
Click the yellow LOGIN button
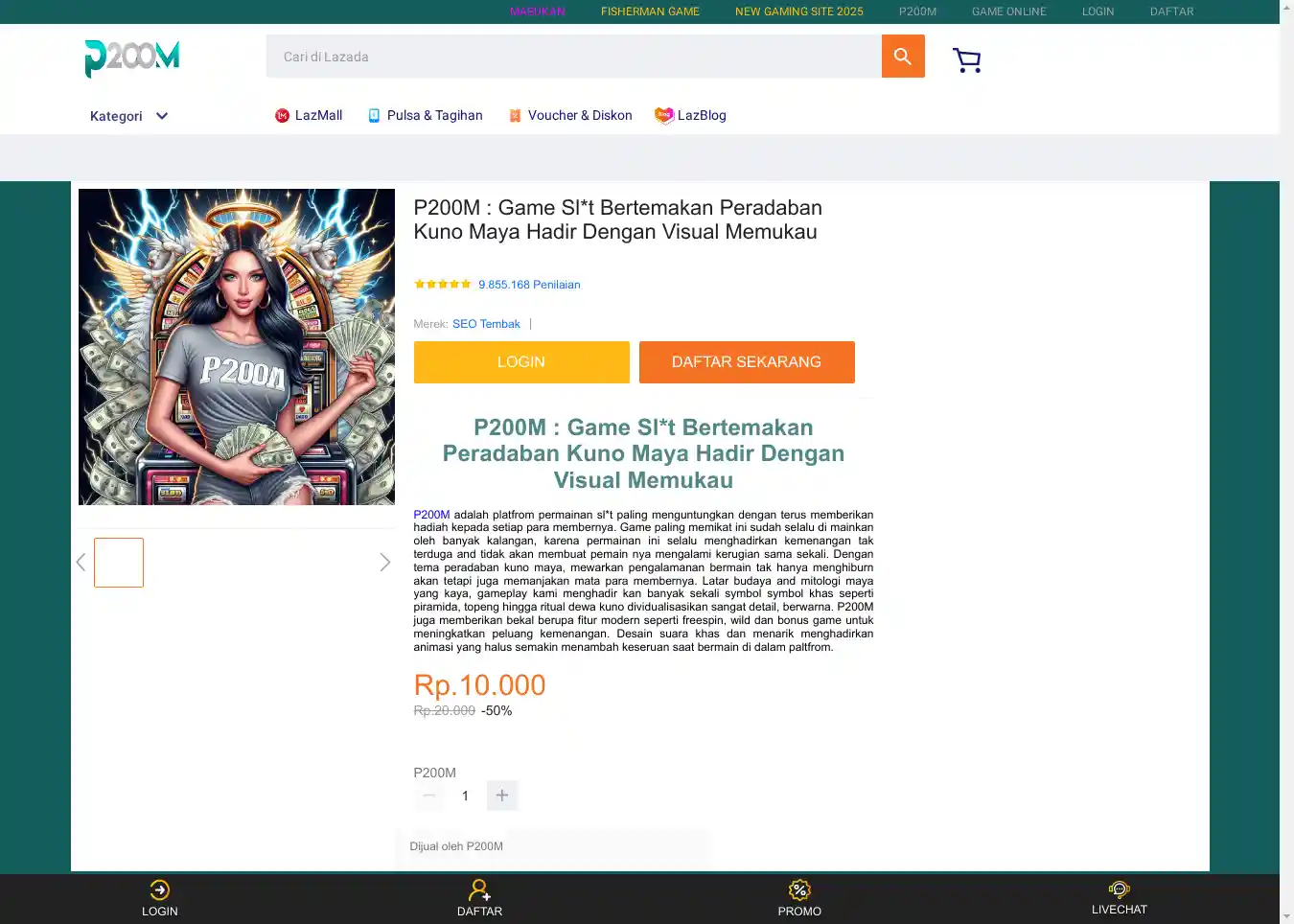tap(521, 362)
